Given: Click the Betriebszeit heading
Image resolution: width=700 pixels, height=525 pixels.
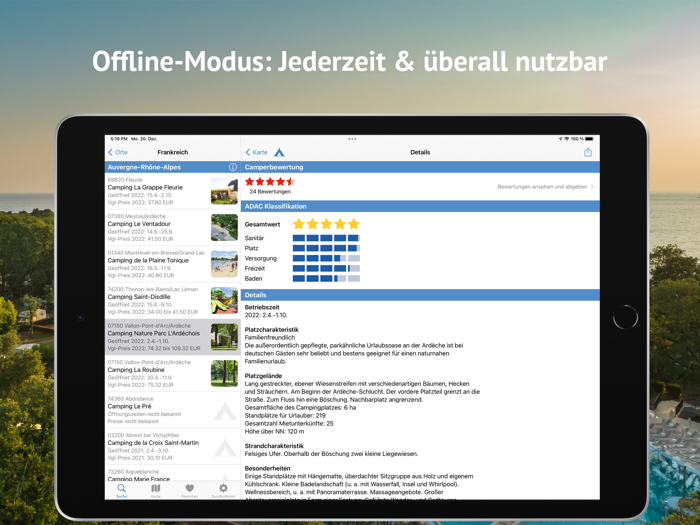Looking at the screenshot, I should pyautogui.click(x=262, y=307).
